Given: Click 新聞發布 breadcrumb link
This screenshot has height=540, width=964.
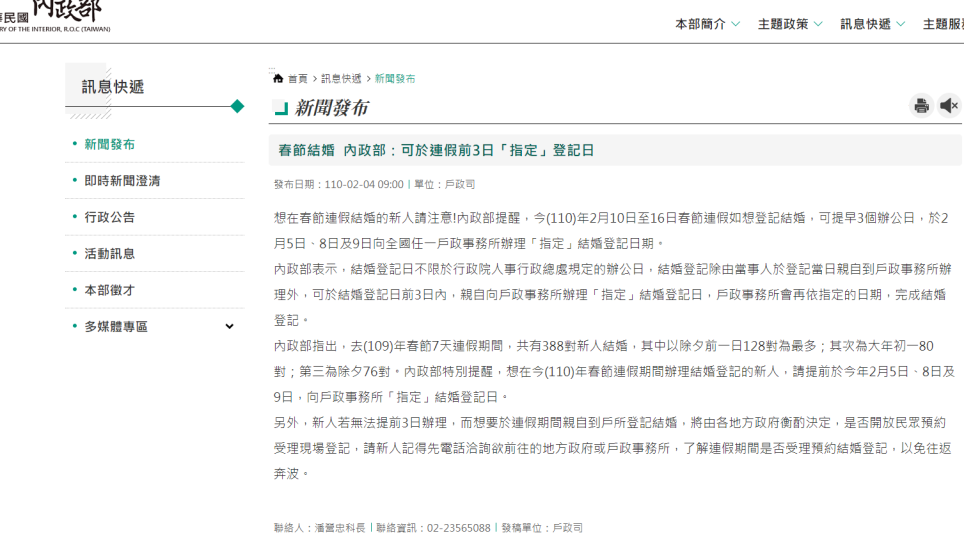Looking at the screenshot, I should tap(395, 79).
